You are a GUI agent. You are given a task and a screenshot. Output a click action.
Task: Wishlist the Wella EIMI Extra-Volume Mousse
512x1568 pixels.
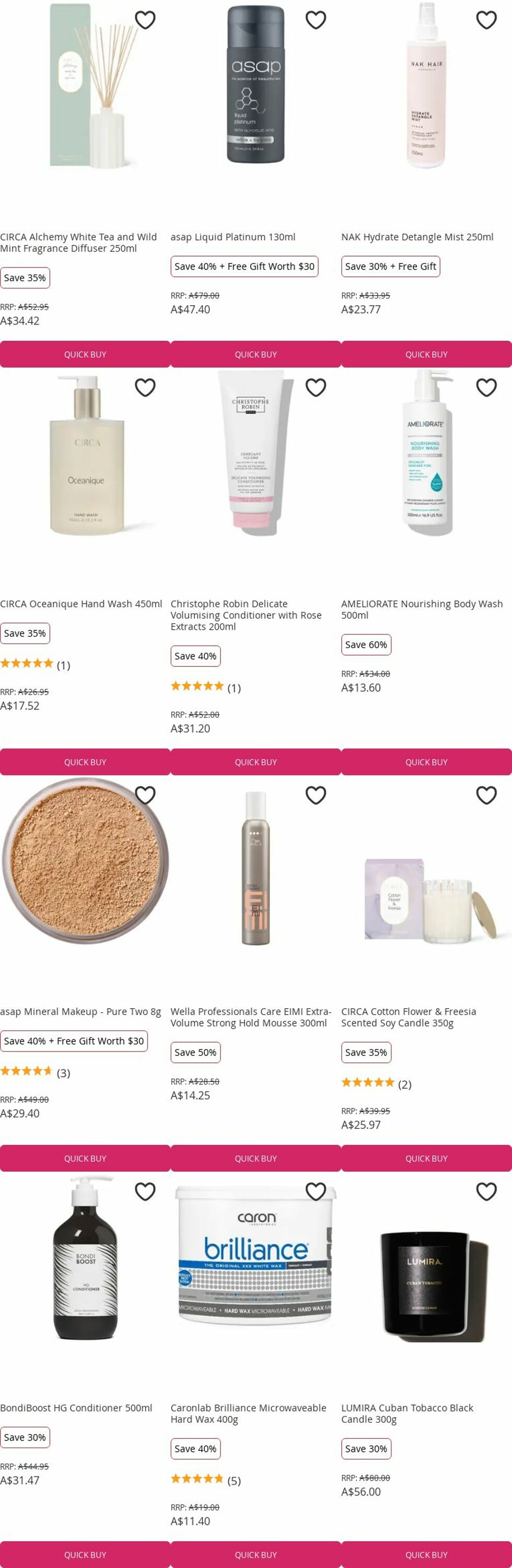point(316,795)
